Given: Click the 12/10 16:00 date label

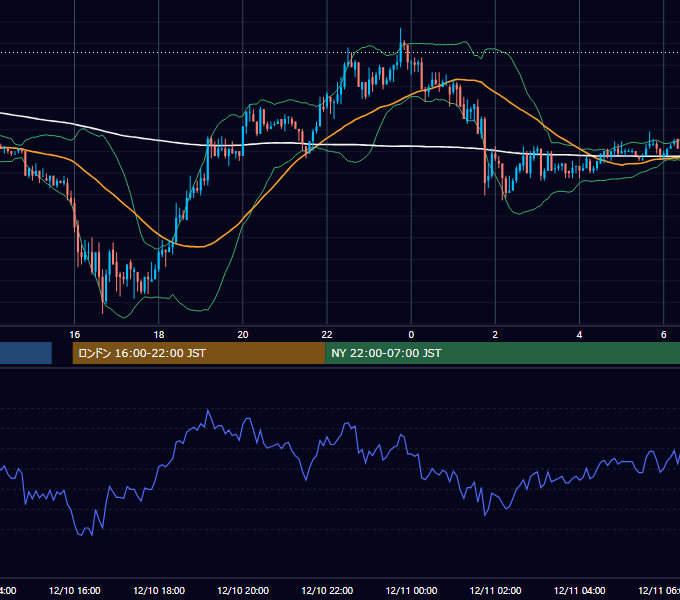Looking at the screenshot, I should click(x=75, y=590).
